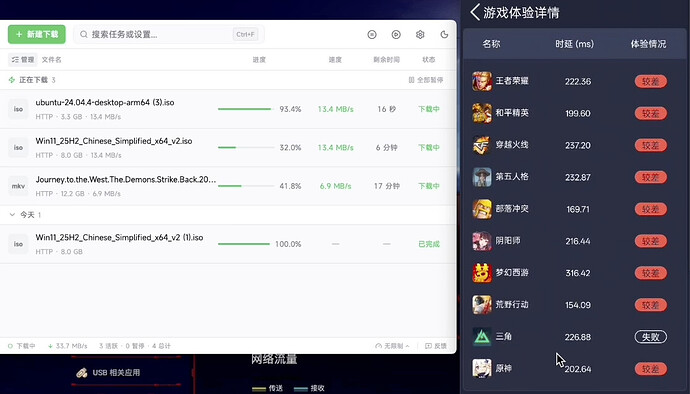The width and height of the screenshot is (690, 394).
Task: Click the 穿越火线 game icon
Action: coord(482,145)
